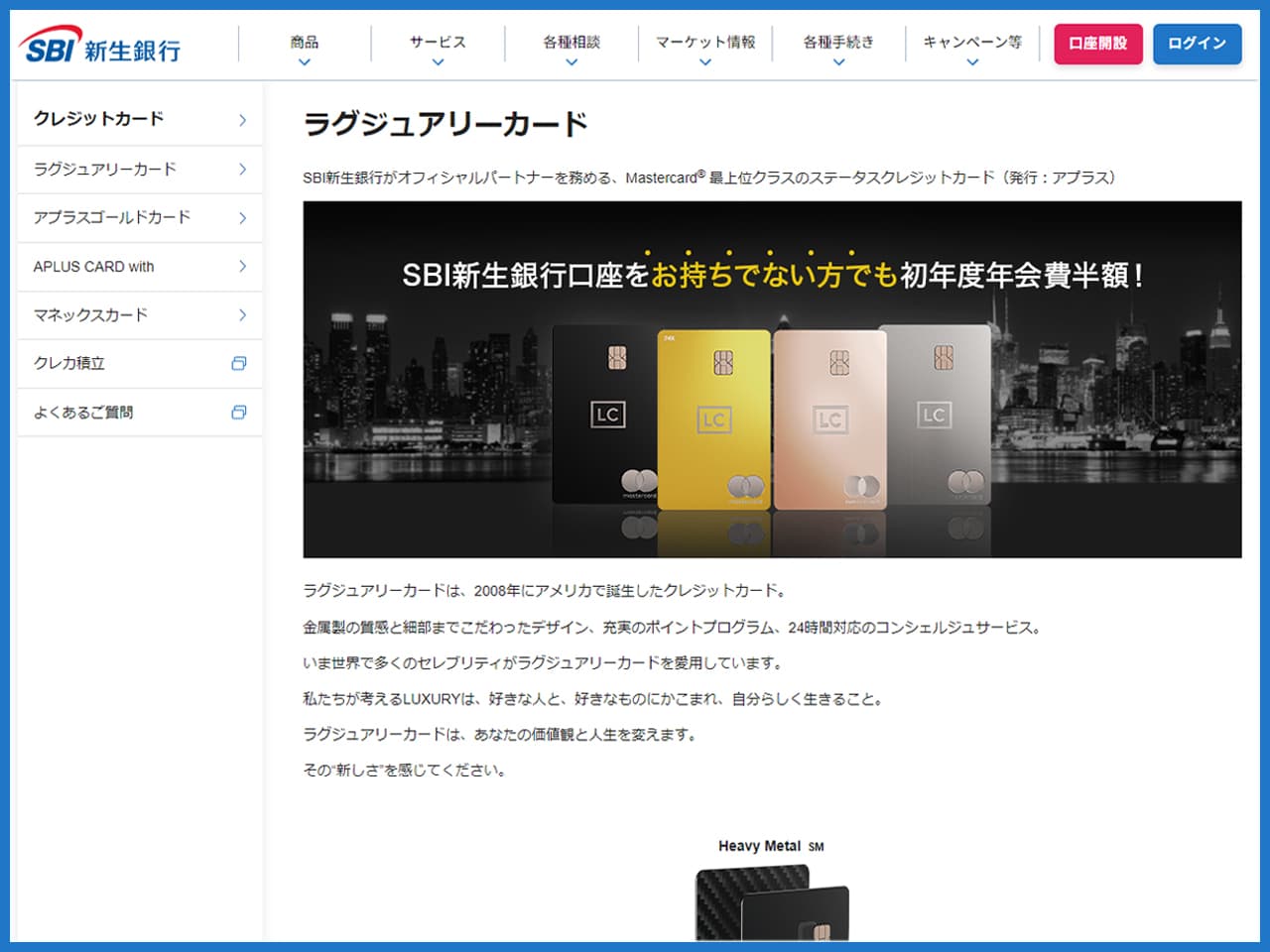The image size is (1270, 952).
Task: Select マーケット情報 in the navigation bar
Action: 704,44
